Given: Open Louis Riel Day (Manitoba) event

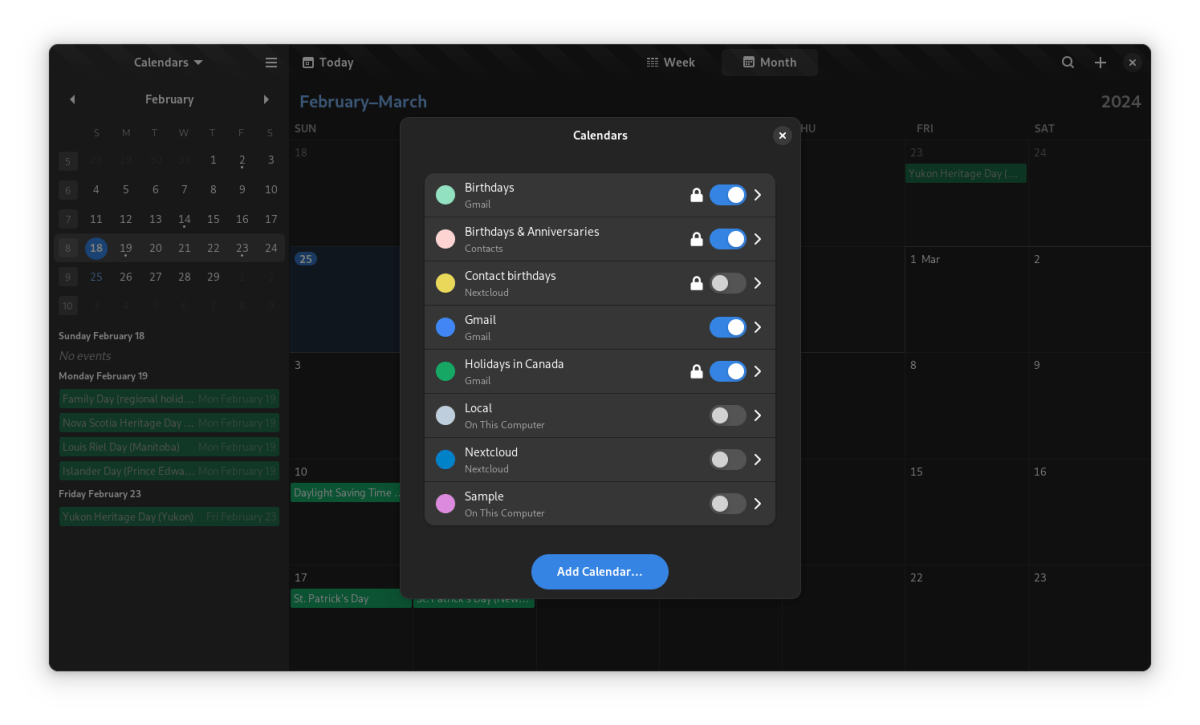Looking at the screenshot, I should (169, 447).
